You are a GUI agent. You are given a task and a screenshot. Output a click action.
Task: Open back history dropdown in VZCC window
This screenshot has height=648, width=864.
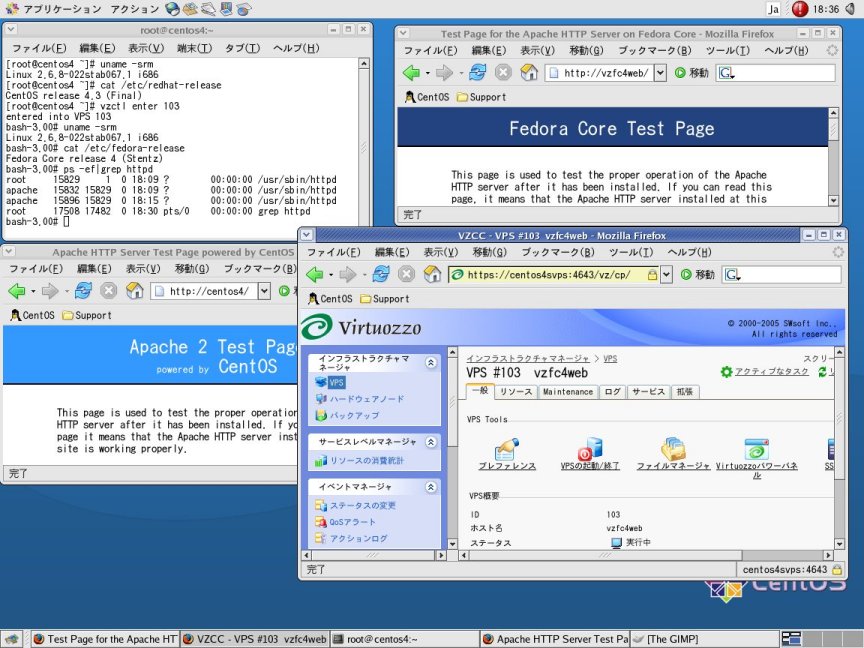click(331, 274)
